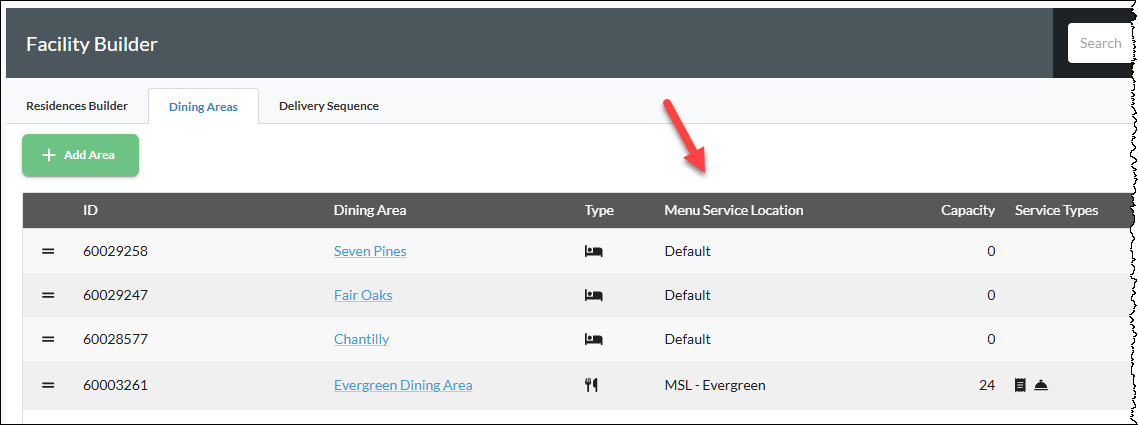
Task: Click the Default location in Fair Oaks row
Action: [687, 295]
